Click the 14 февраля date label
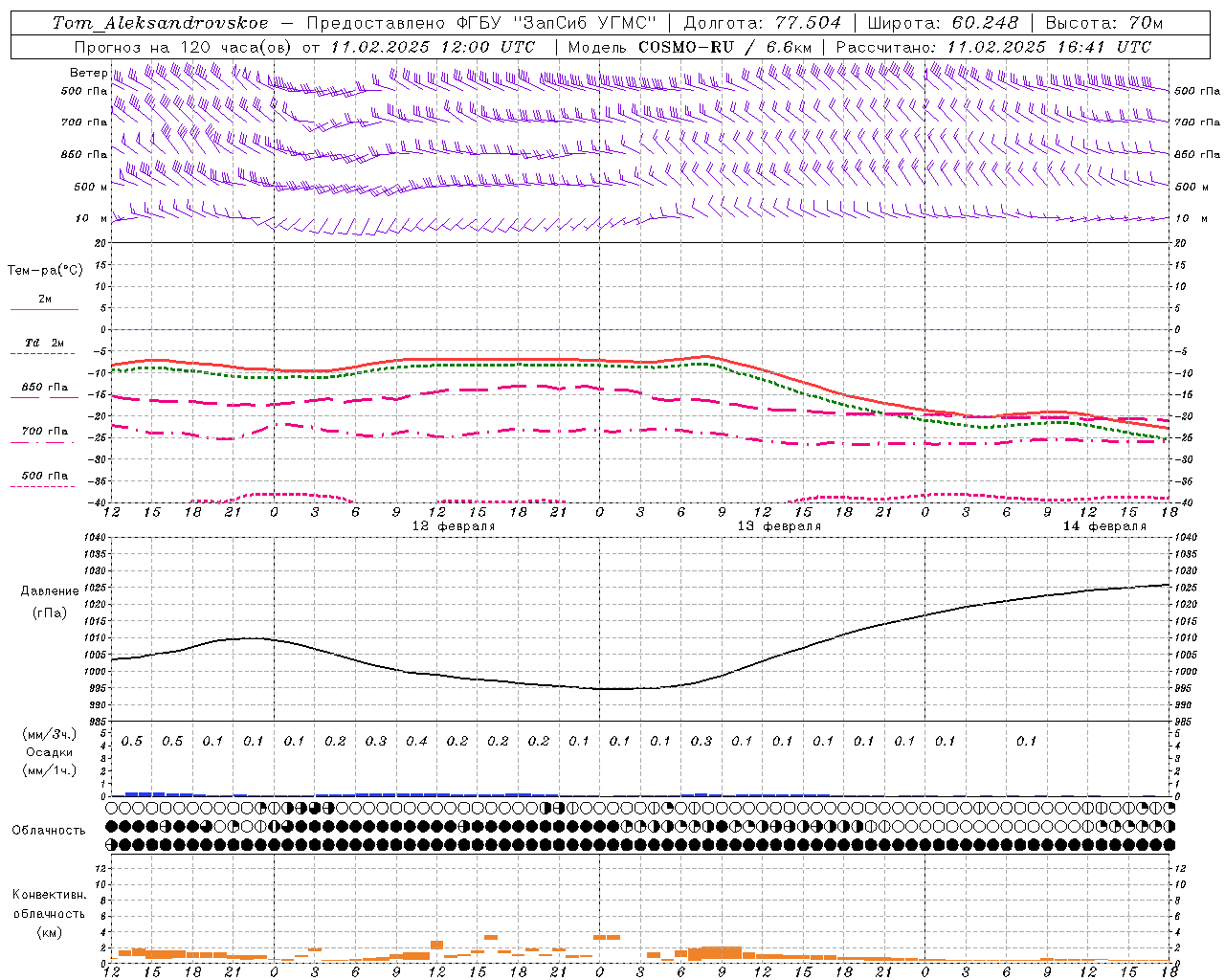Viewport: 1225px width, 980px height. (x=1104, y=526)
